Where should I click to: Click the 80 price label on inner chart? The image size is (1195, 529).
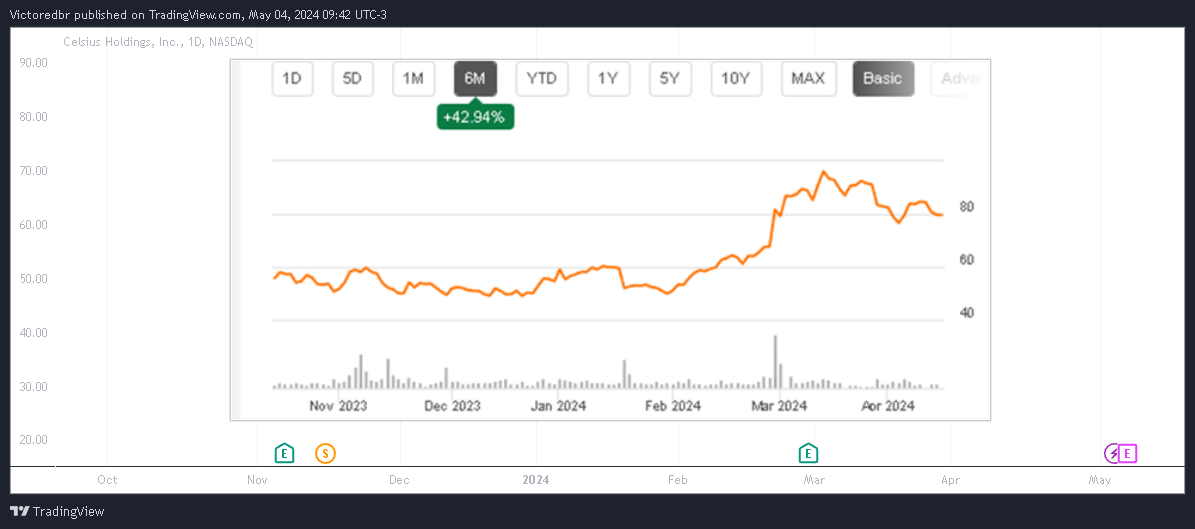(x=968, y=207)
